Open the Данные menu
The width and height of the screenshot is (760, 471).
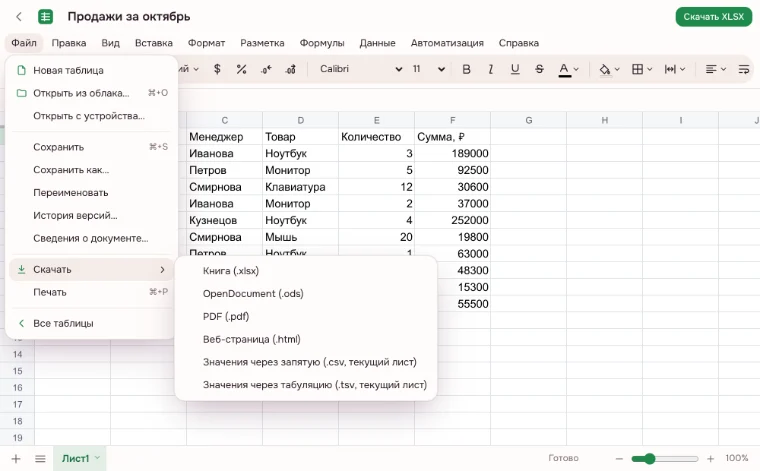coord(377,43)
